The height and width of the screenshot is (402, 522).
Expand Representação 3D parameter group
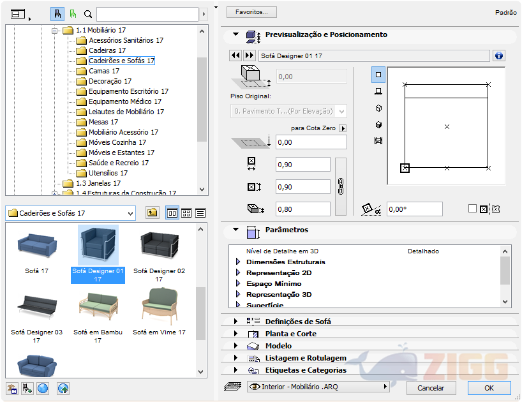tap(238, 294)
